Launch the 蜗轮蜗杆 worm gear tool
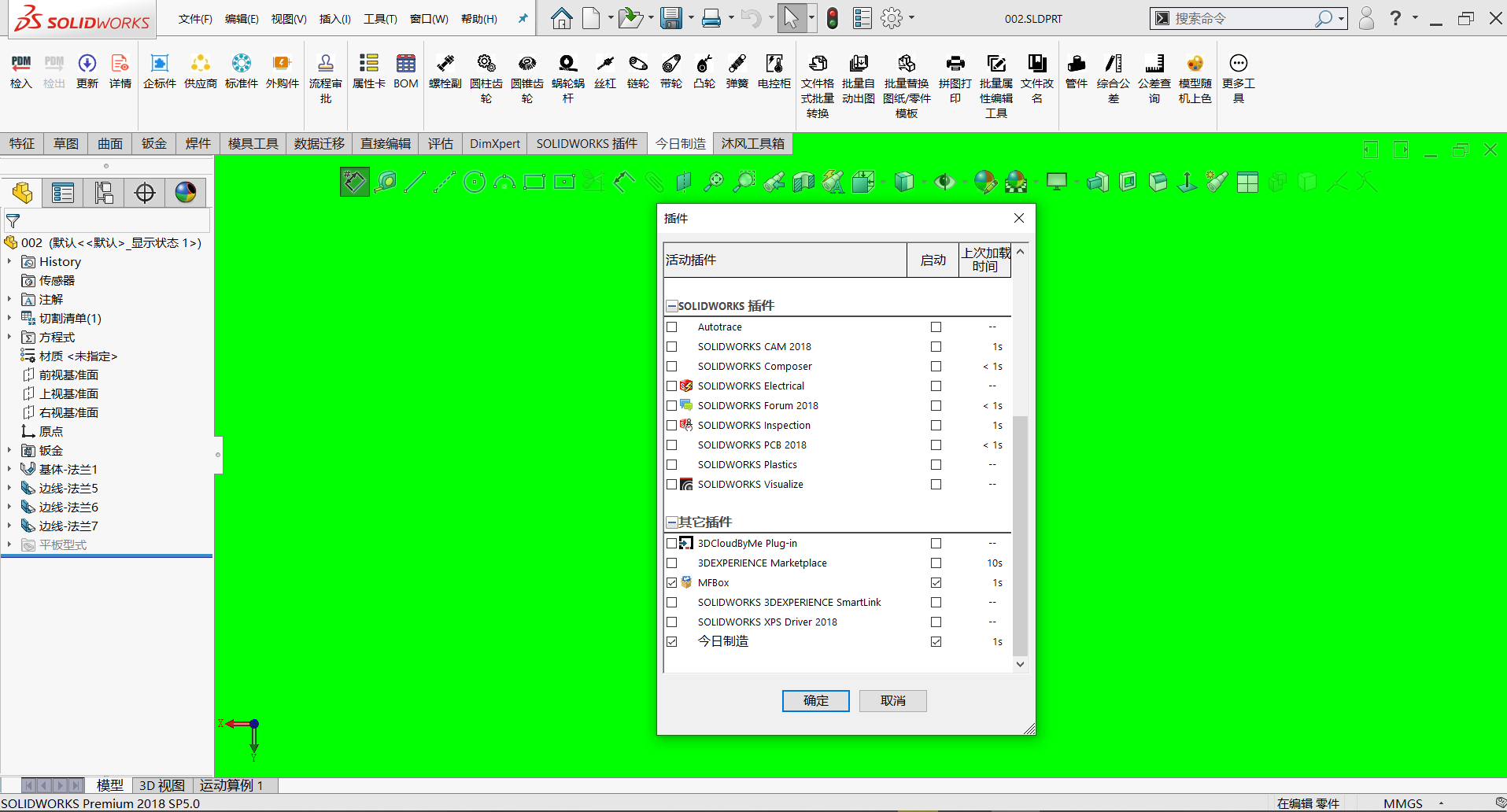Viewport: 1507px width, 812px height. 568,79
